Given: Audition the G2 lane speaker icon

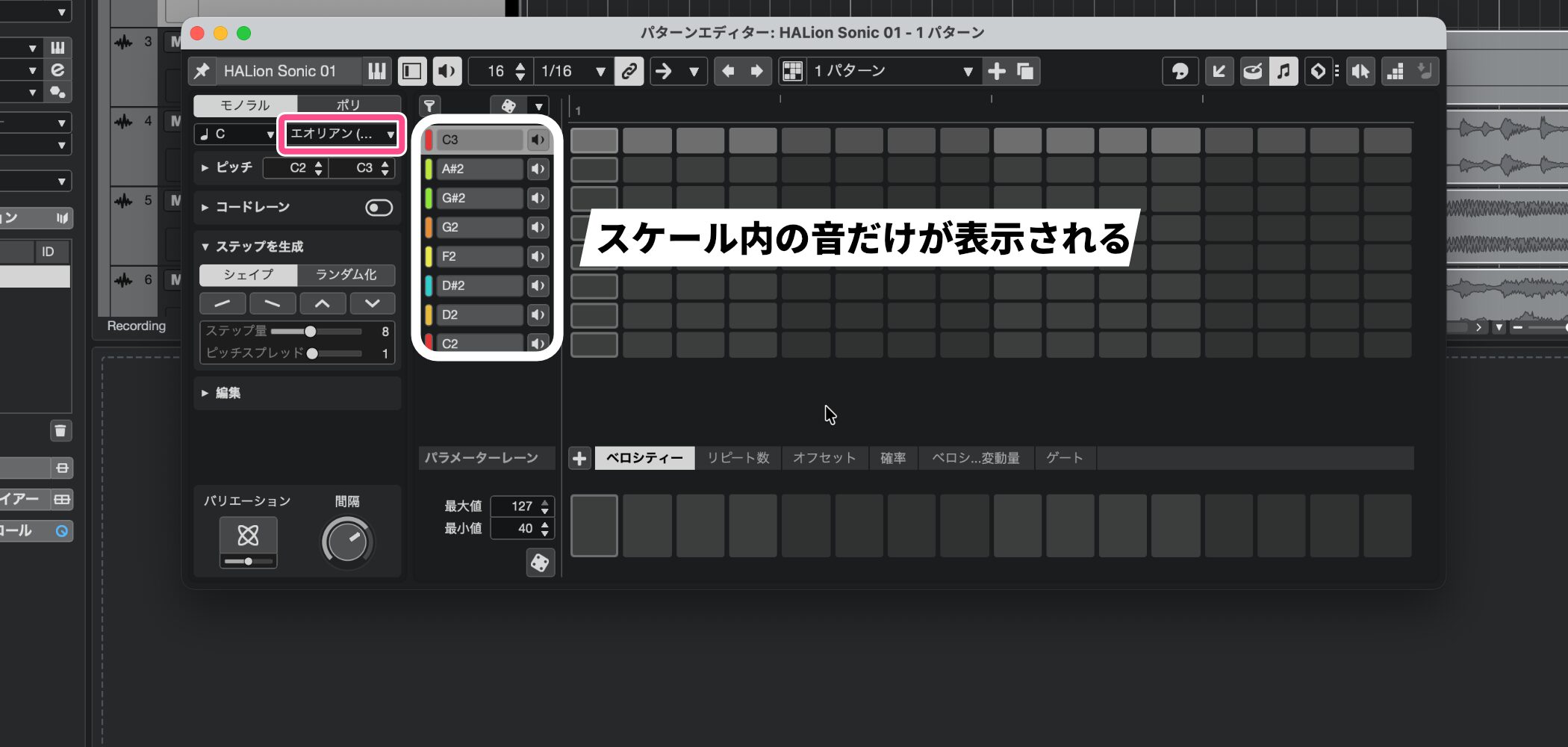Looking at the screenshot, I should click(x=538, y=227).
